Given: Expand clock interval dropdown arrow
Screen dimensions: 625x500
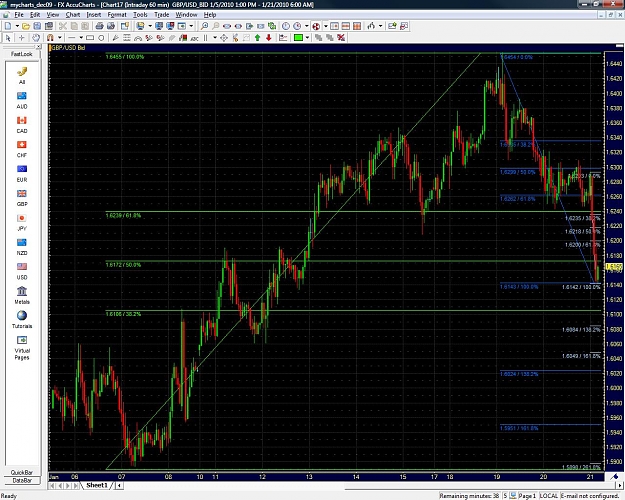Looking at the screenshot, I should click(x=307, y=26).
